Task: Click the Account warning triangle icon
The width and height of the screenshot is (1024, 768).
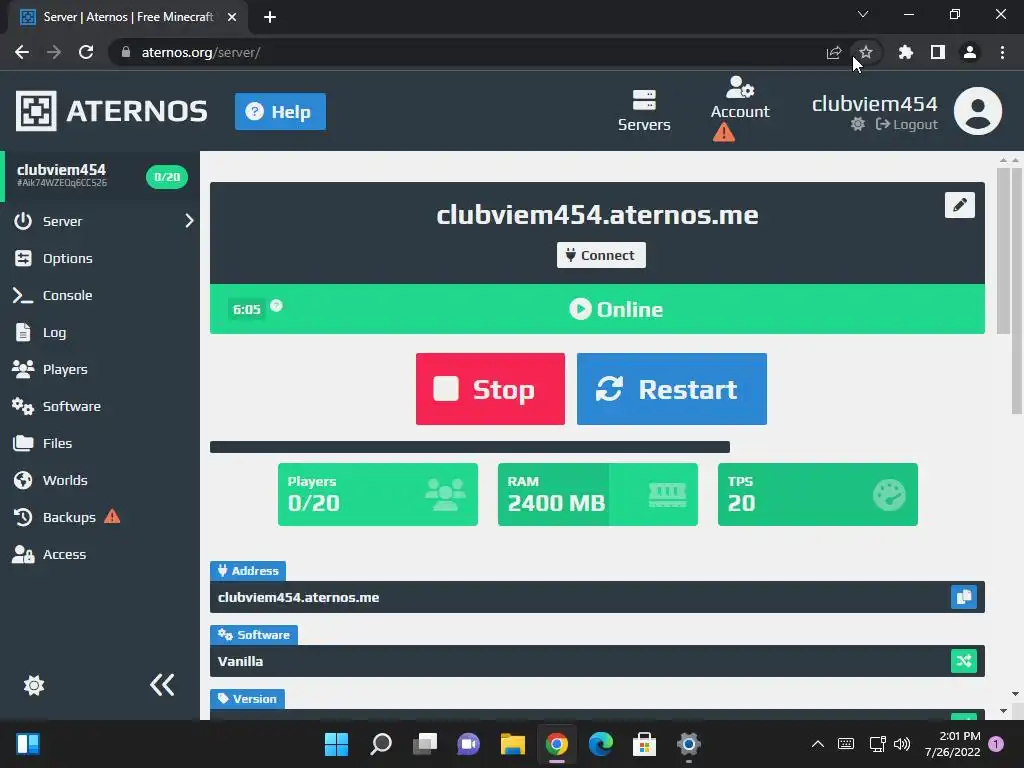Action: (x=724, y=133)
